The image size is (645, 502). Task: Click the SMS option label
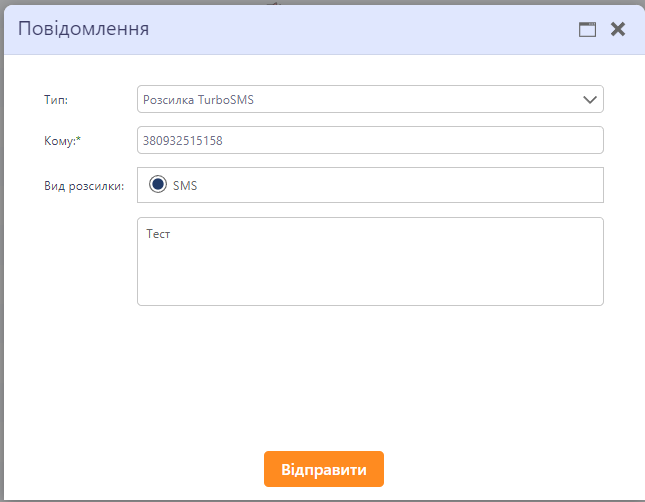(x=185, y=186)
